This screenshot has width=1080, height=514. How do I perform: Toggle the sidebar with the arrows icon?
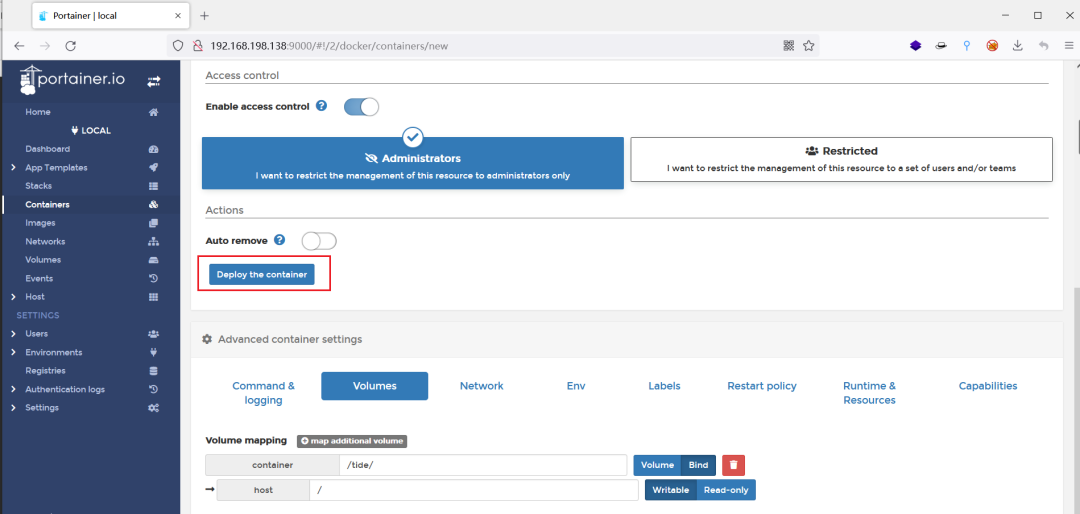pos(154,81)
